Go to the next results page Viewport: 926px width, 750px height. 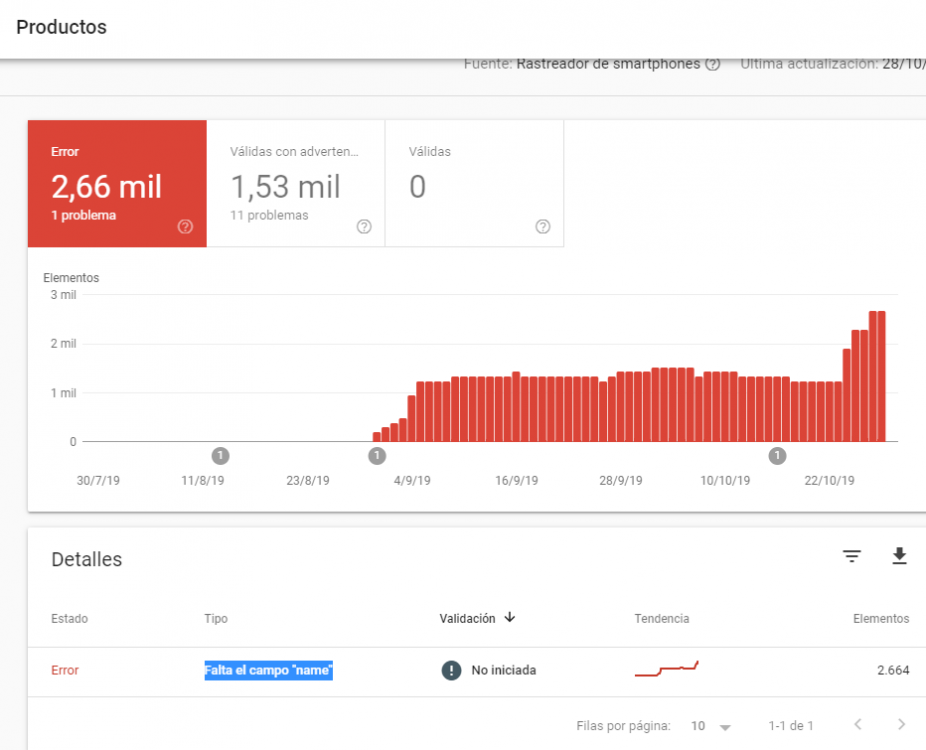(901, 725)
